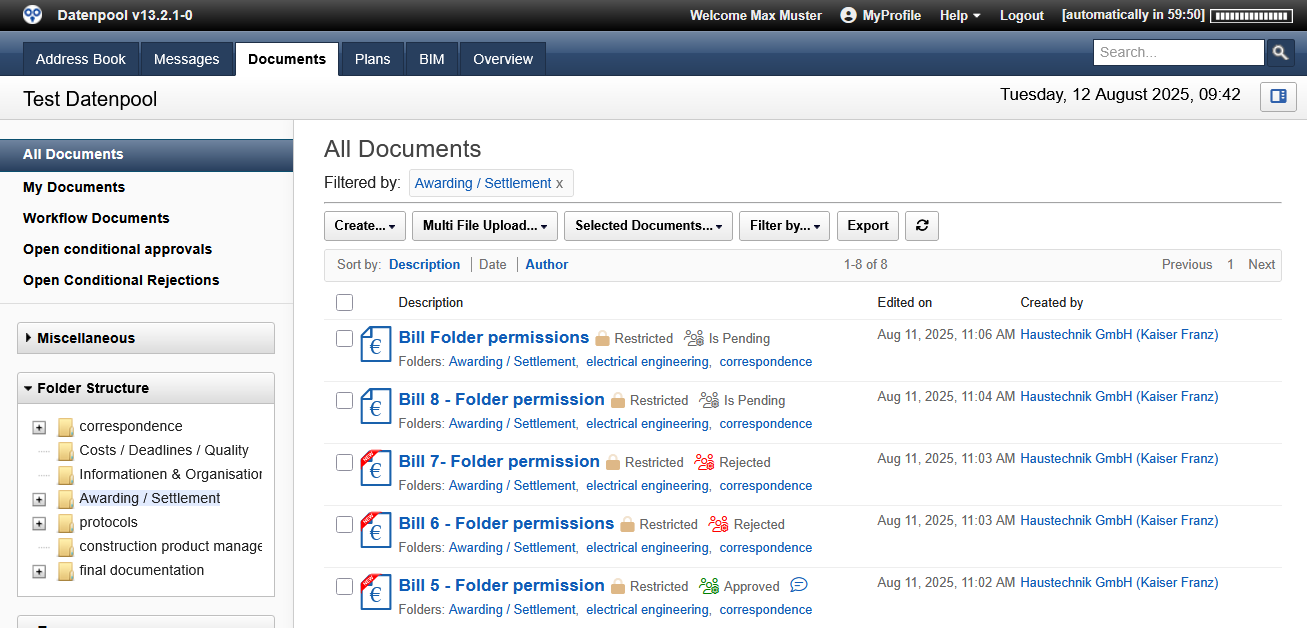Click the refresh document list icon

(x=921, y=226)
